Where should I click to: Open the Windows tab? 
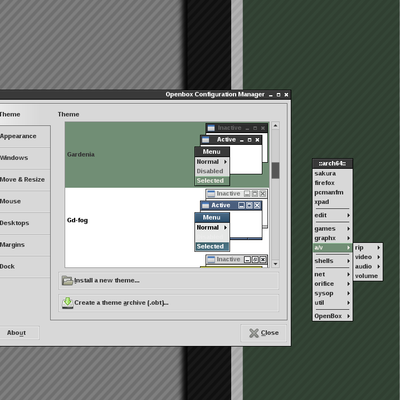25,158
